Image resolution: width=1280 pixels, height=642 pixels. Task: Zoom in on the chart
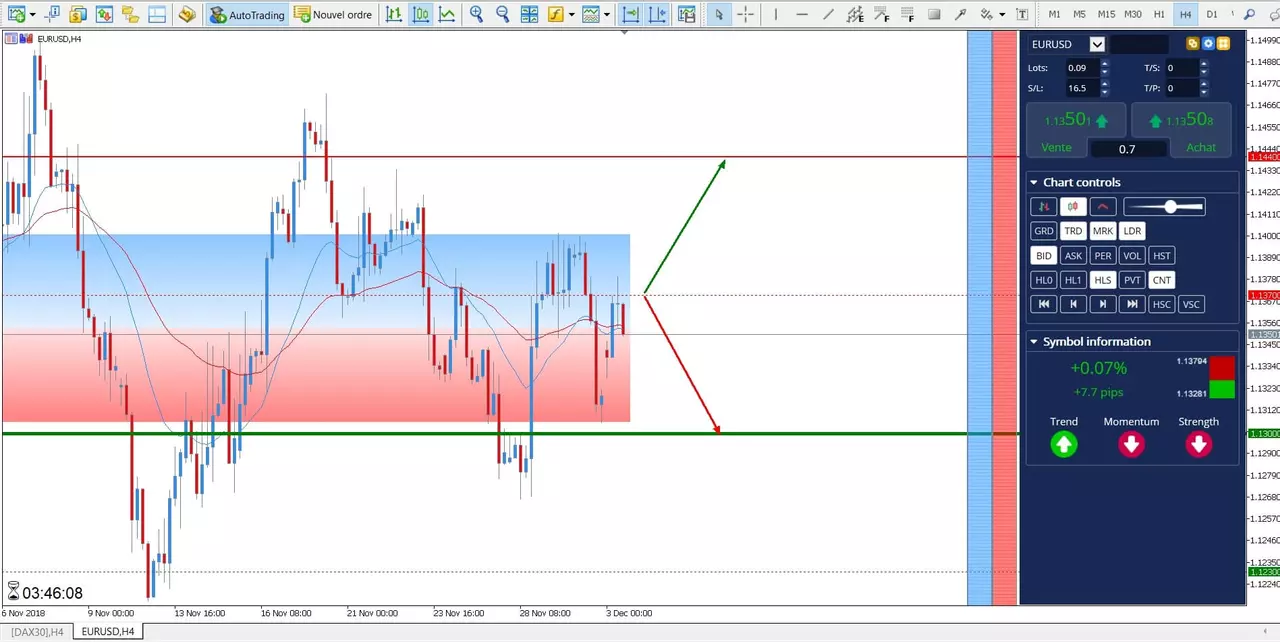tap(477, 14)
